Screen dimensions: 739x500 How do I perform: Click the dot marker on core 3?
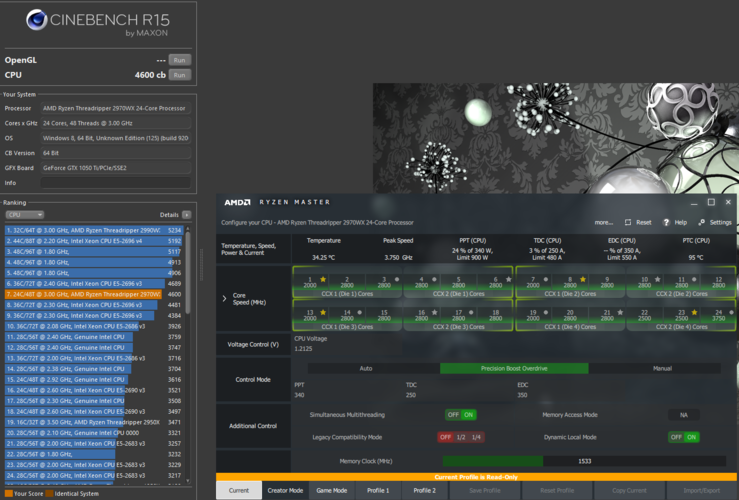397,279
